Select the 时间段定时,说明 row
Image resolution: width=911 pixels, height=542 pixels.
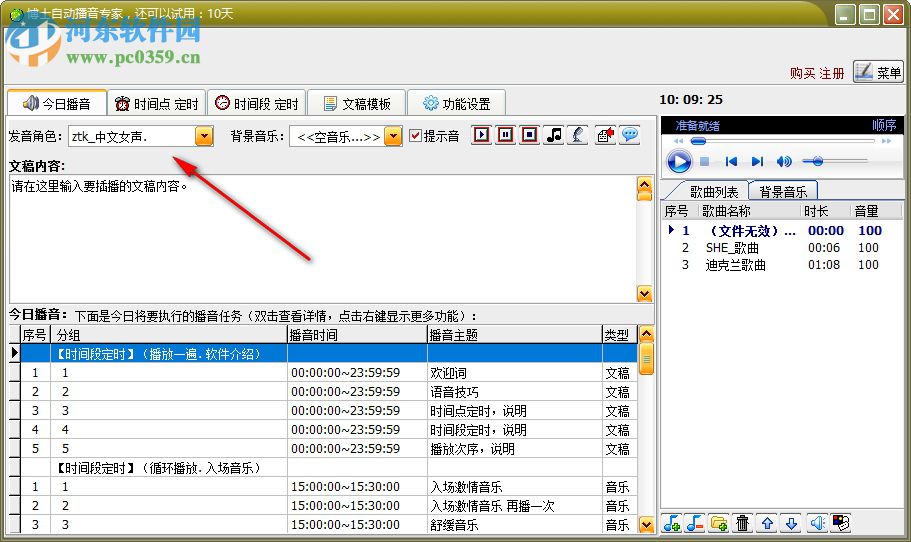329,429
